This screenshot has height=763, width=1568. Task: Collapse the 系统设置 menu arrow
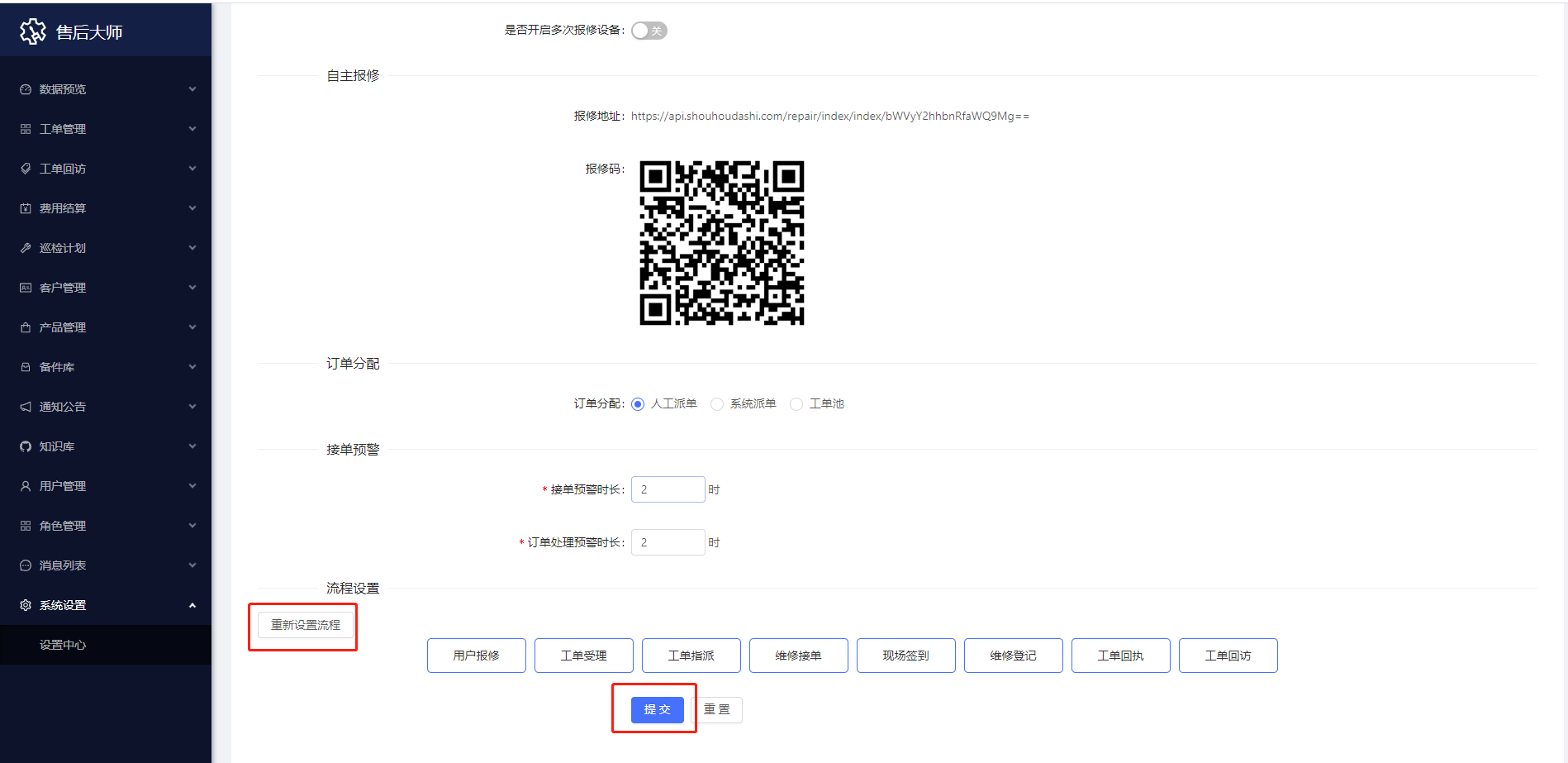click(192, 605)
